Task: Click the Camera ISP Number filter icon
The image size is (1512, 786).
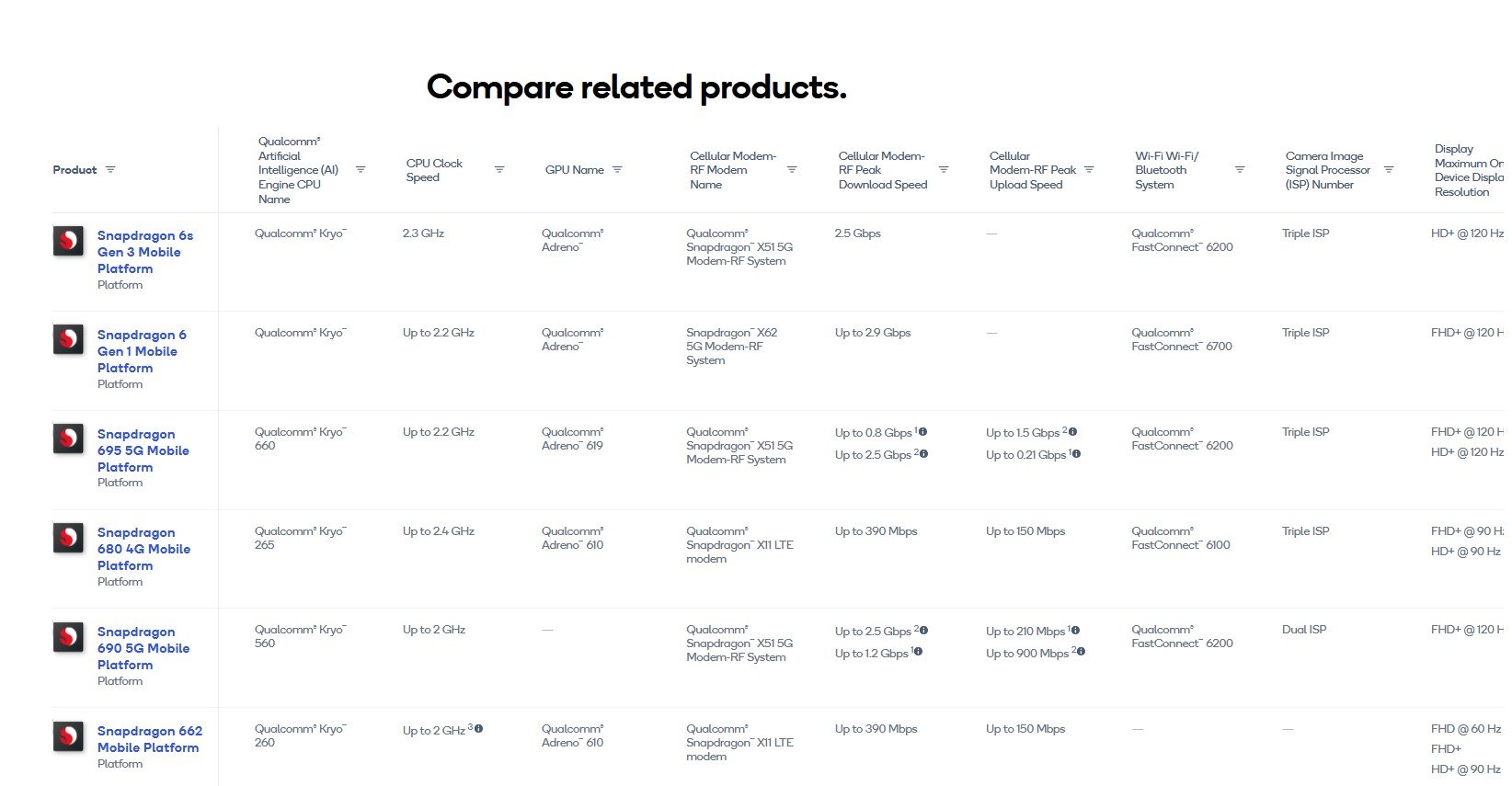Action: click(x=1389, y=170)
